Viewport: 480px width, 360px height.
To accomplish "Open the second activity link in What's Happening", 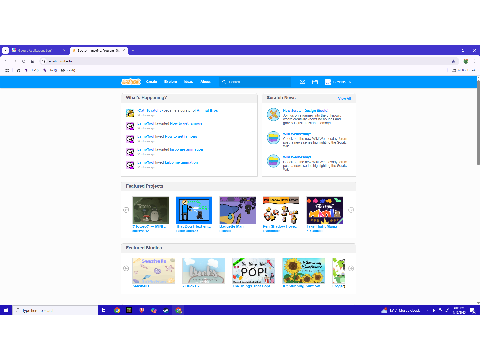I will [x=170, y=124].
